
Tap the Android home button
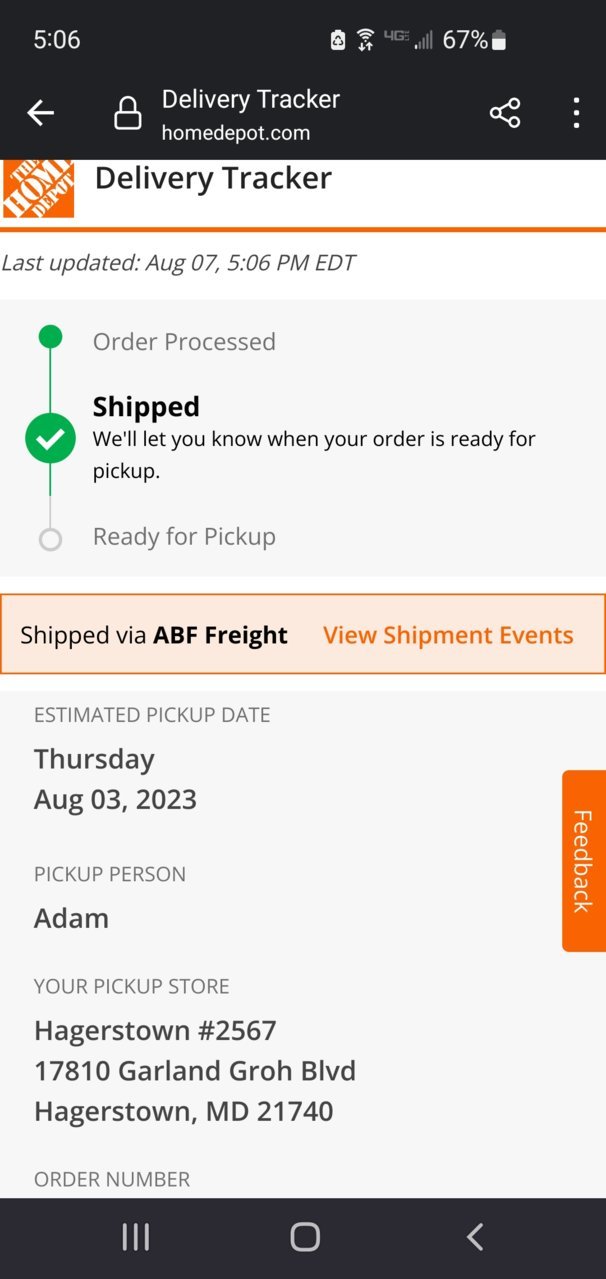click(305, 1237)
